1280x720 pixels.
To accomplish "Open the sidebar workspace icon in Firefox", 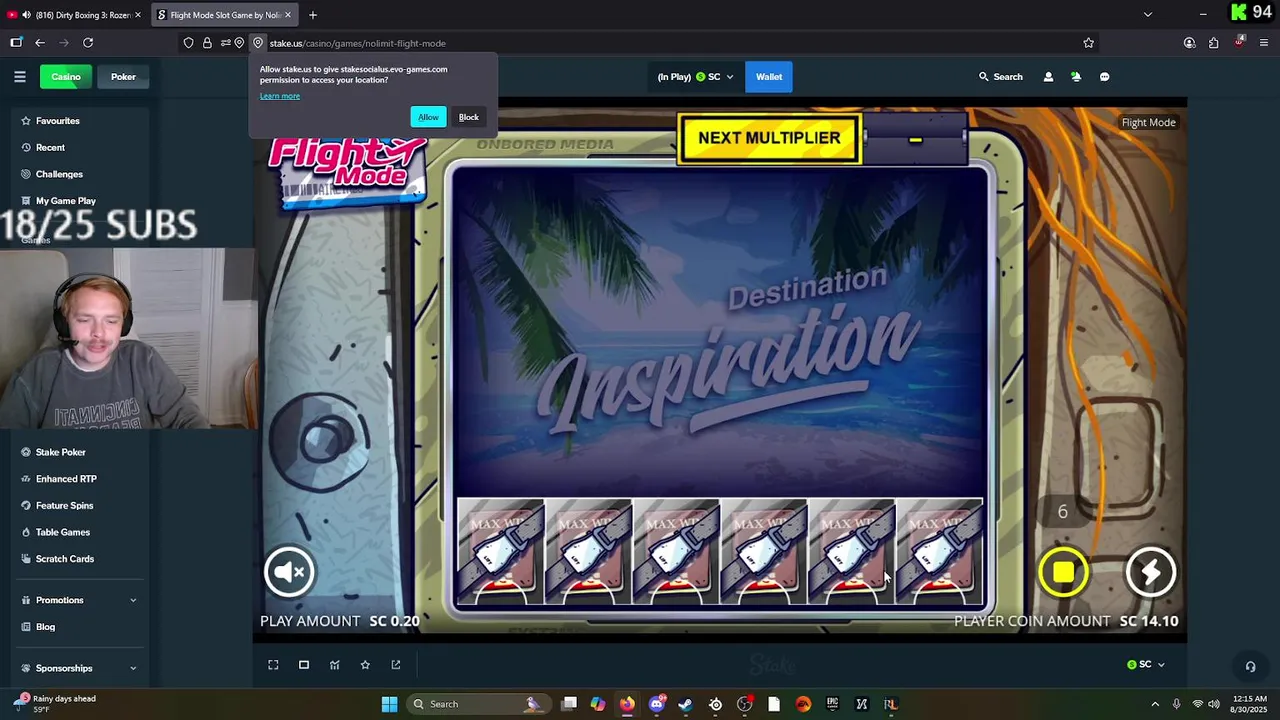I will (x=16, y=43).
